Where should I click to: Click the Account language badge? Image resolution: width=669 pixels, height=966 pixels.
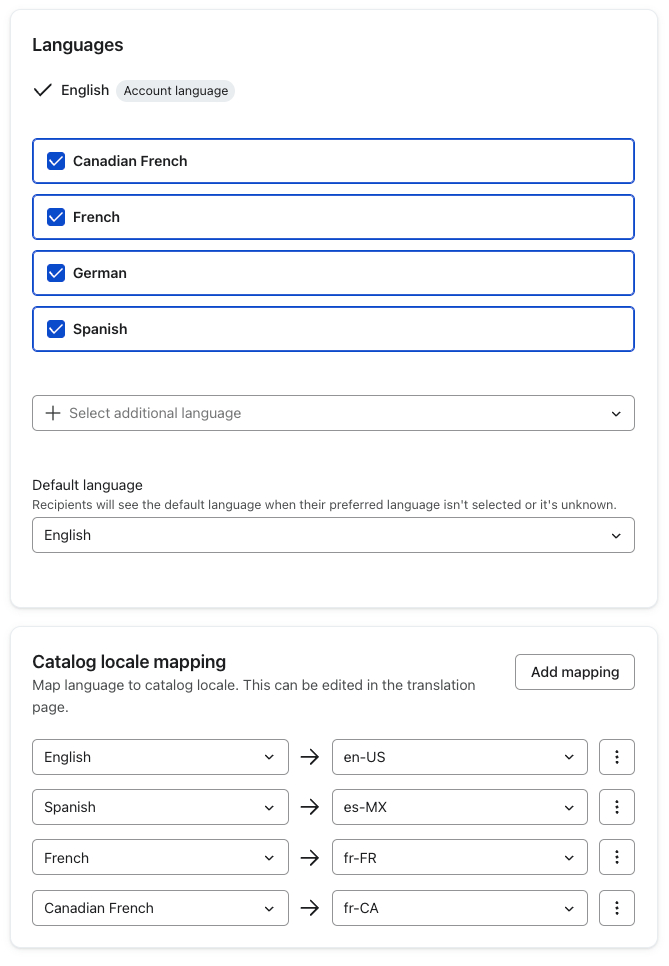(175, 91)
